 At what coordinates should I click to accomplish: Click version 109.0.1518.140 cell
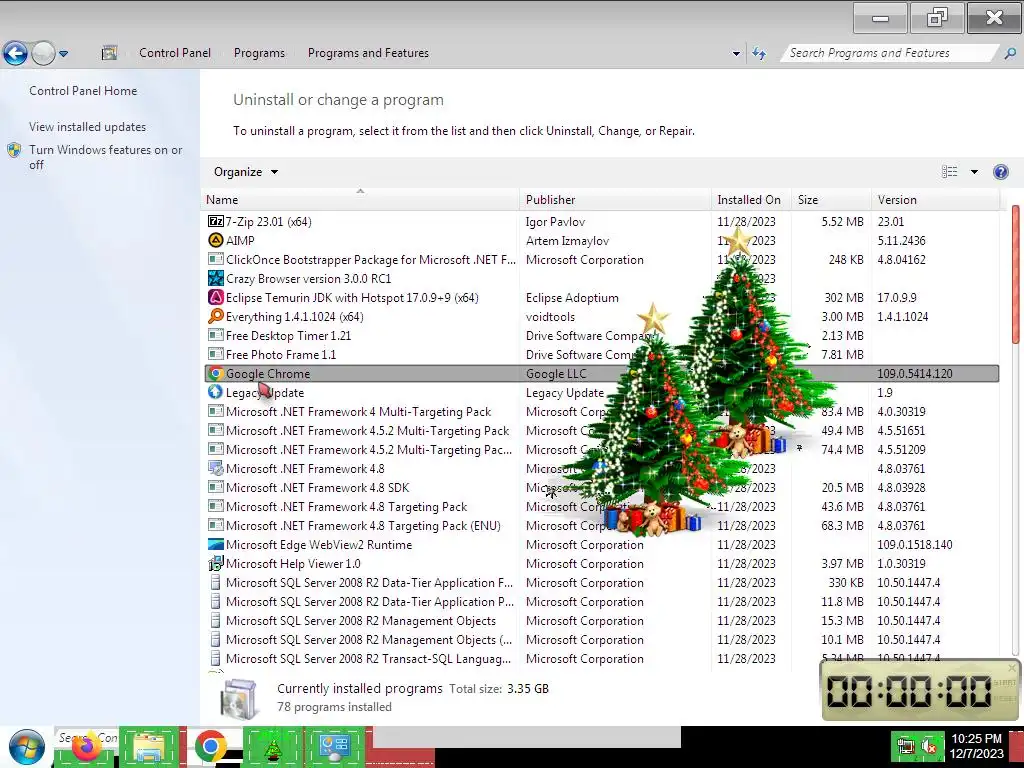915,544
